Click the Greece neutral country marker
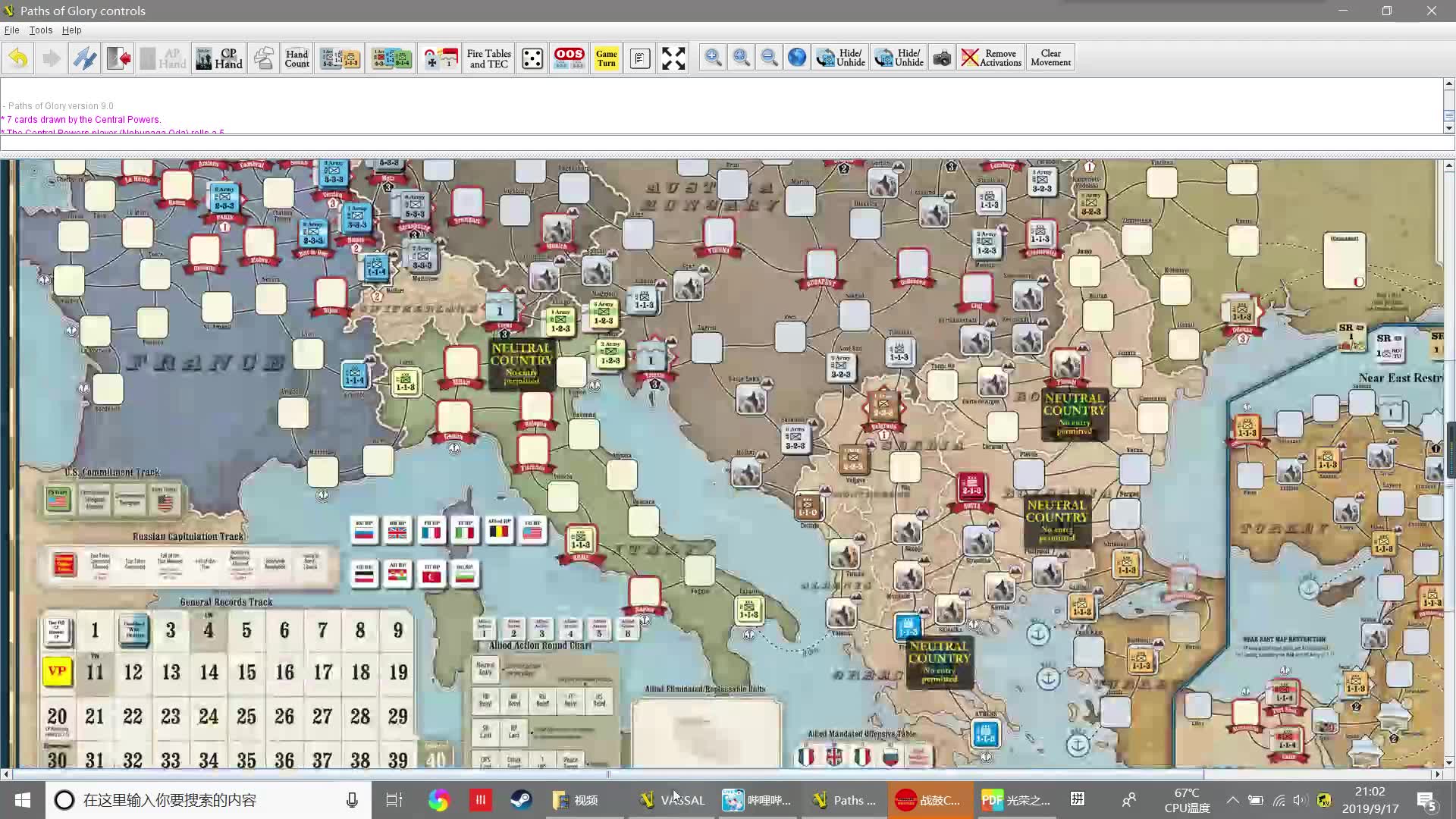1456x819 pixels. (x=940, y=663)
